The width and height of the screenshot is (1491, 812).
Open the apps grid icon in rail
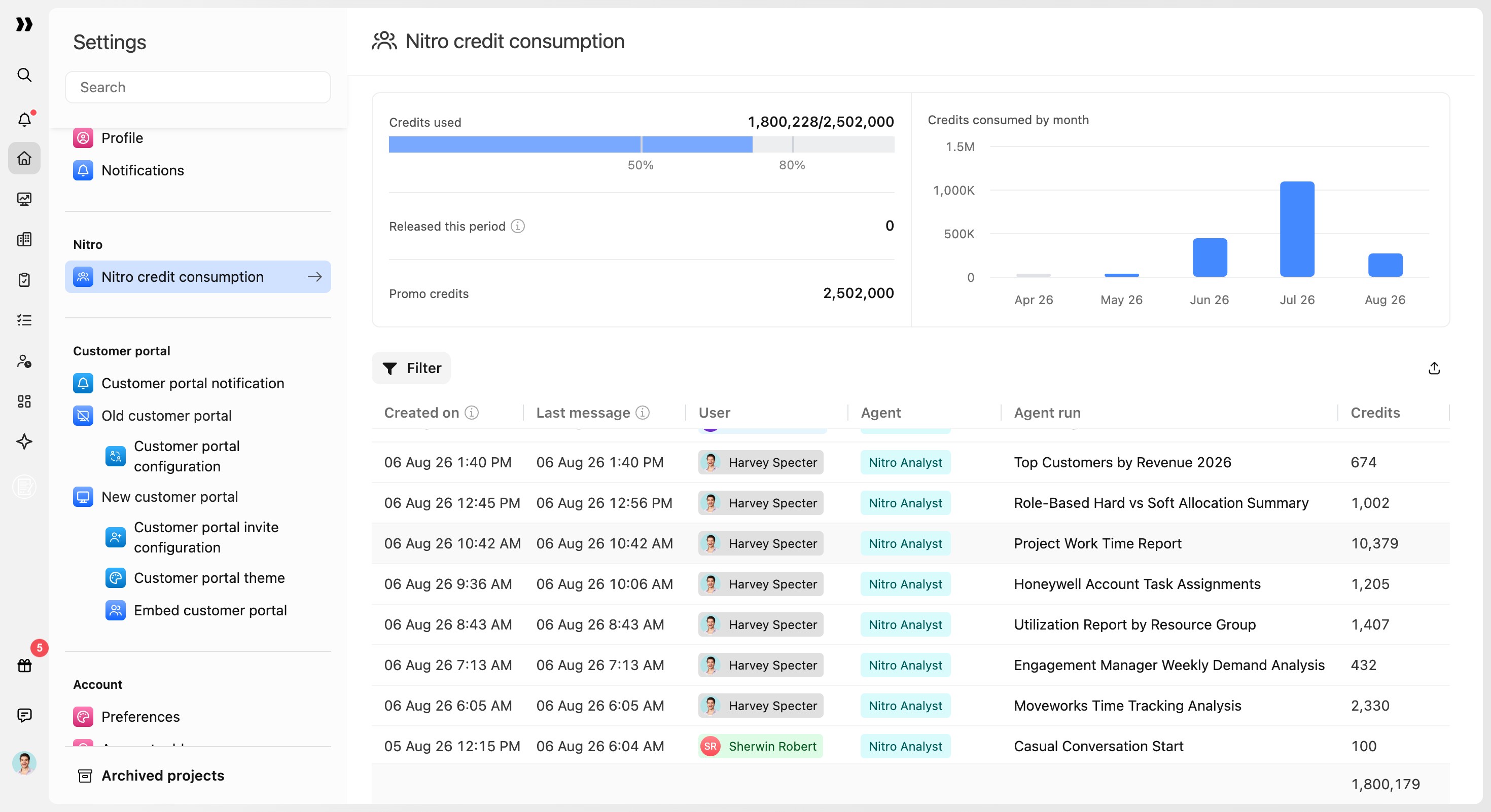[x=24, y=401]
